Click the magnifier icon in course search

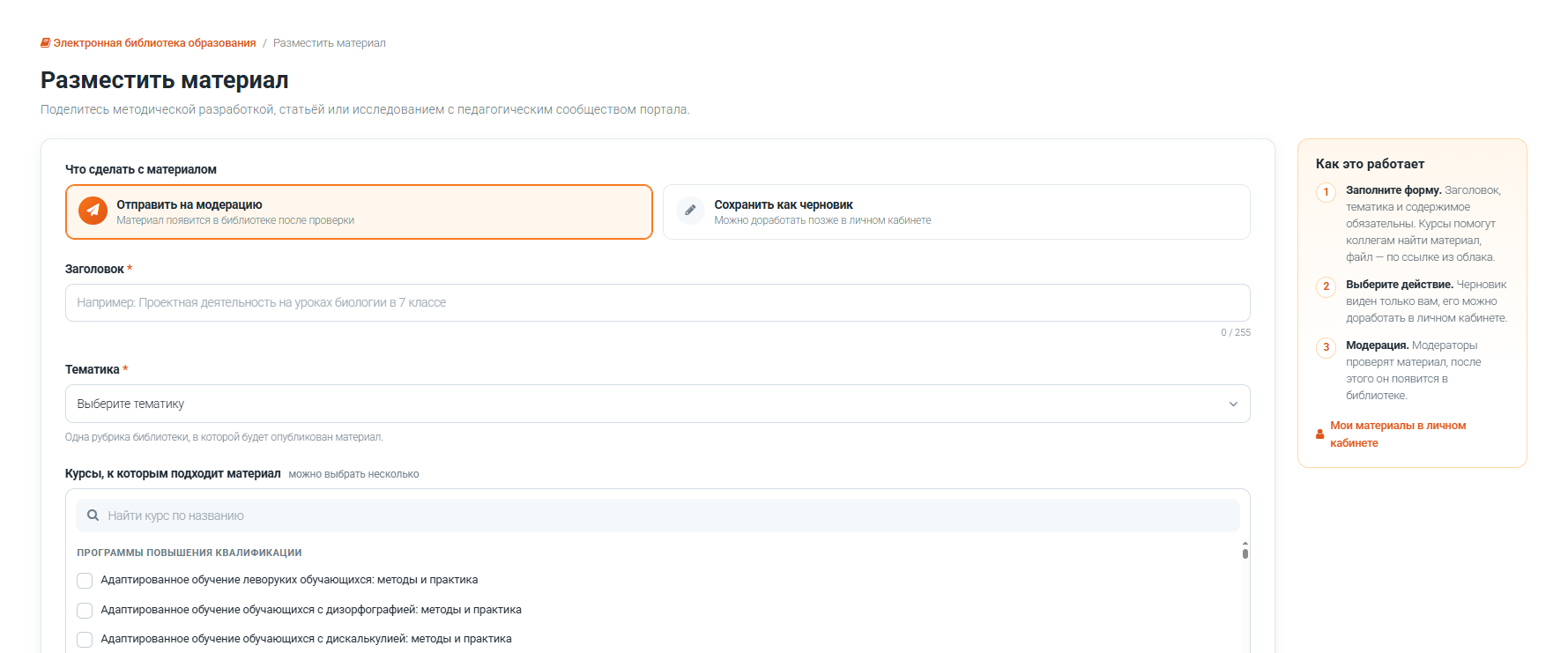coord(93,516)
